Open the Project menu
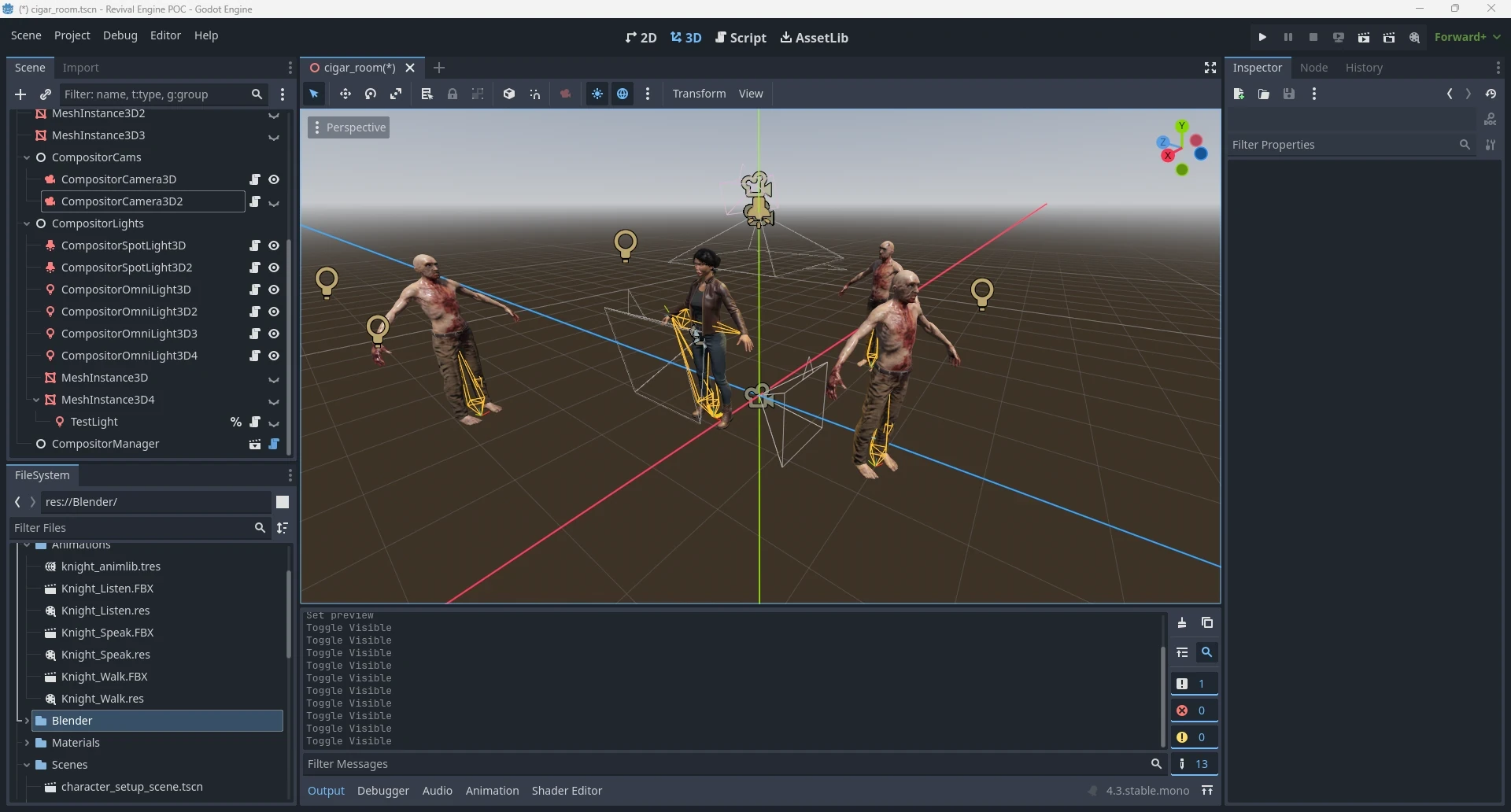Screen dimensions: 1511x812 tap(72, 35)
